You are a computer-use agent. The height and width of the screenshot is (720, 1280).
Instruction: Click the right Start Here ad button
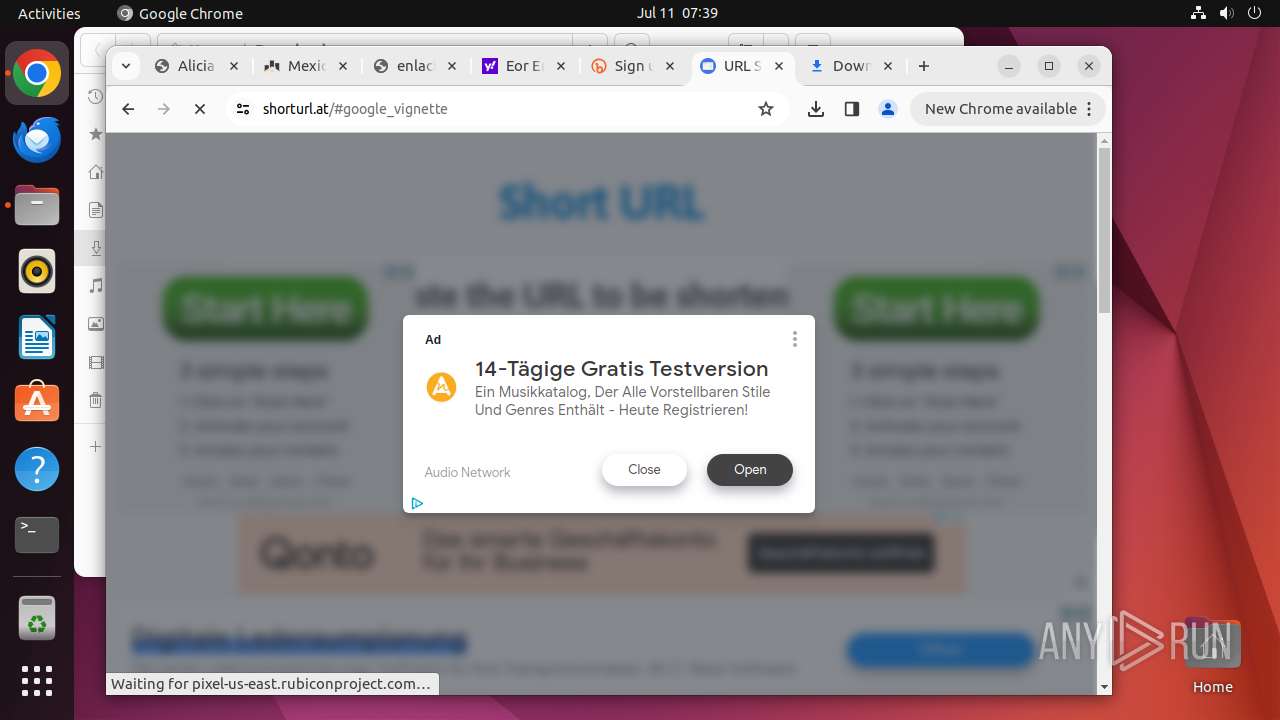(937, 309)
